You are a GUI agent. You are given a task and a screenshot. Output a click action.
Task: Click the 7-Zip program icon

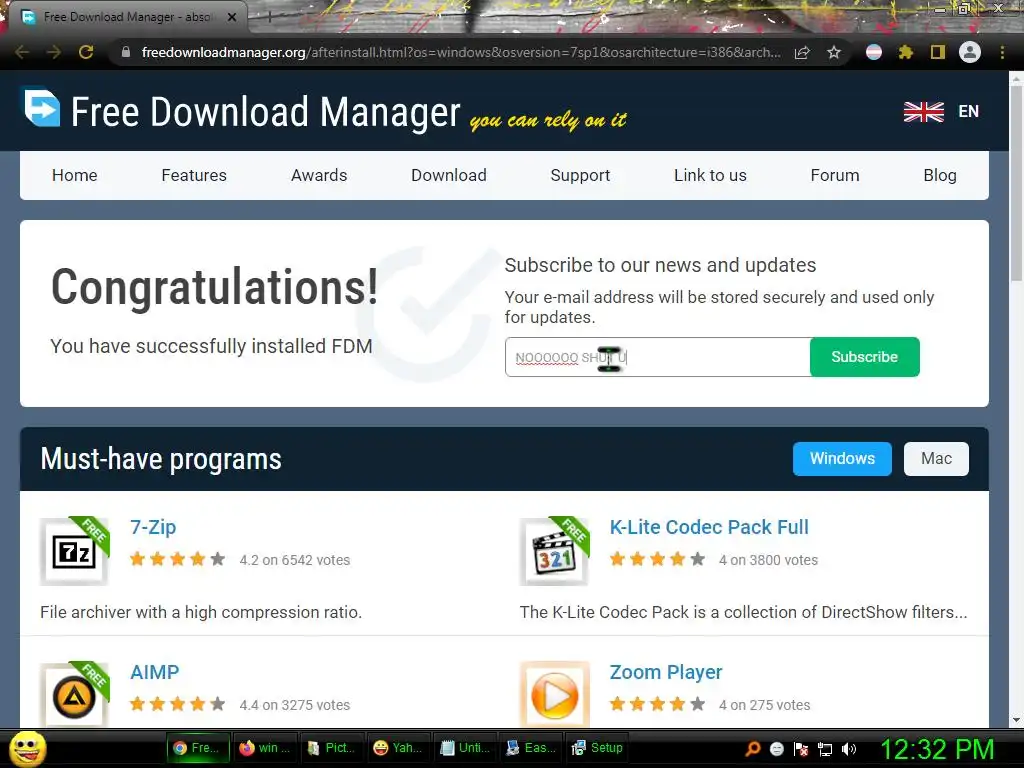[74, 552]
